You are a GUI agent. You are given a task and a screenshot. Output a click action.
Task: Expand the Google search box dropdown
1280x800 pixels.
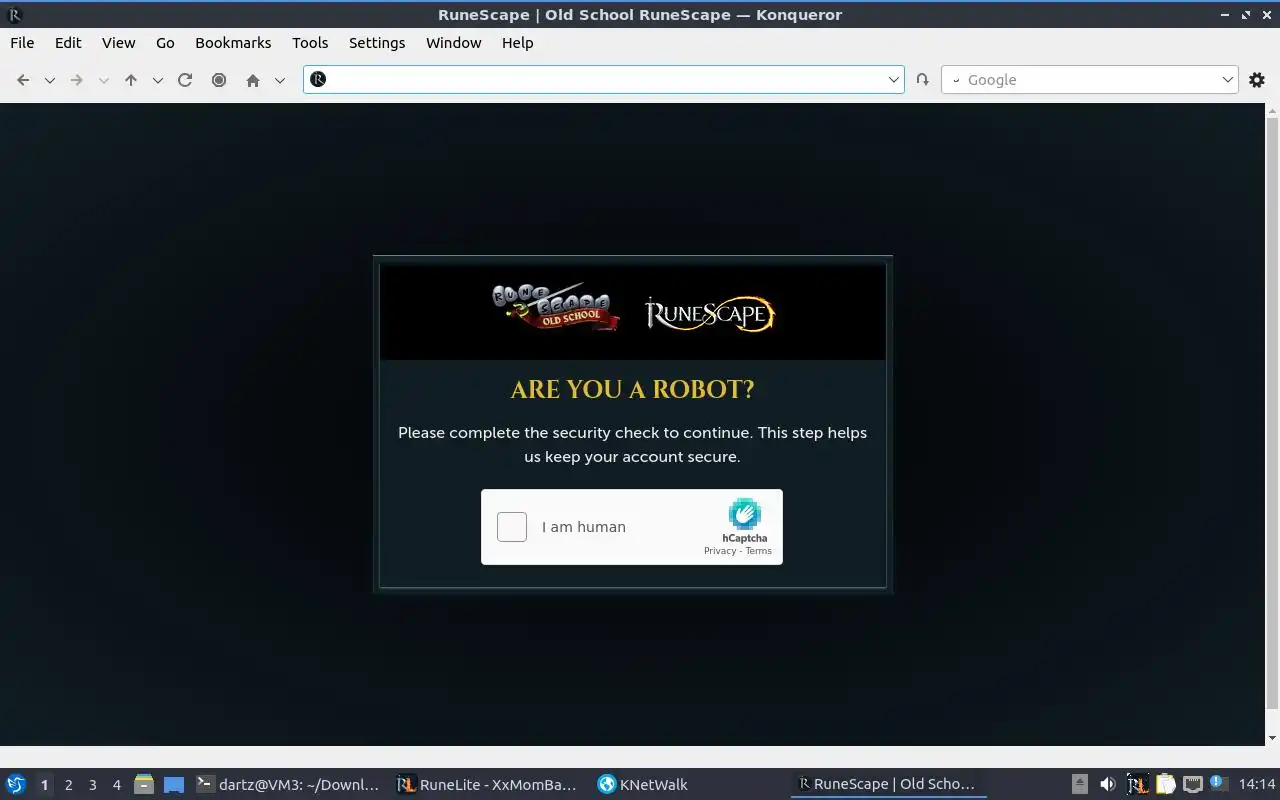(x=1228, y=80)
